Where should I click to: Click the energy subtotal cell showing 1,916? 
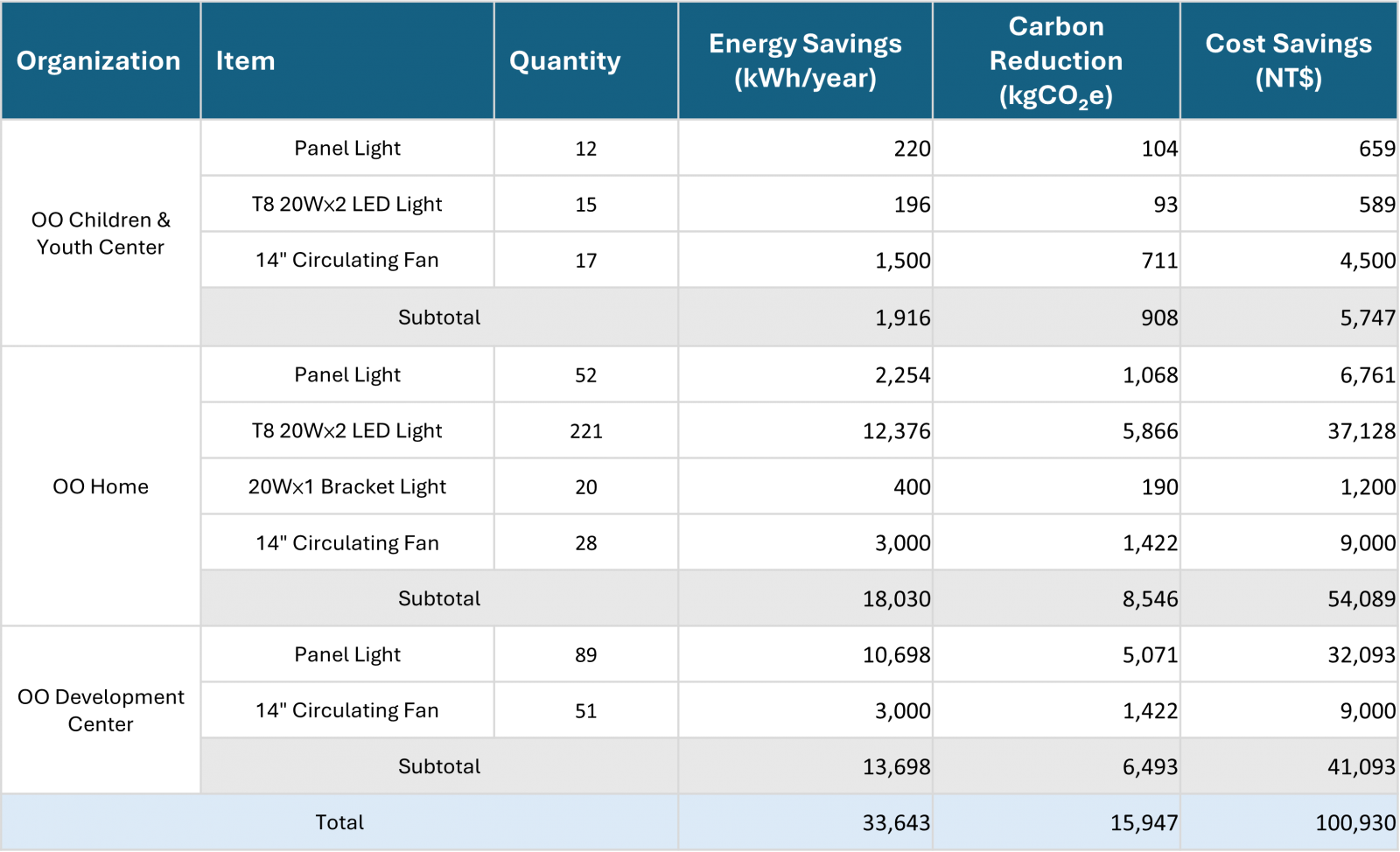pyautogui.click(x=902, y=318)
